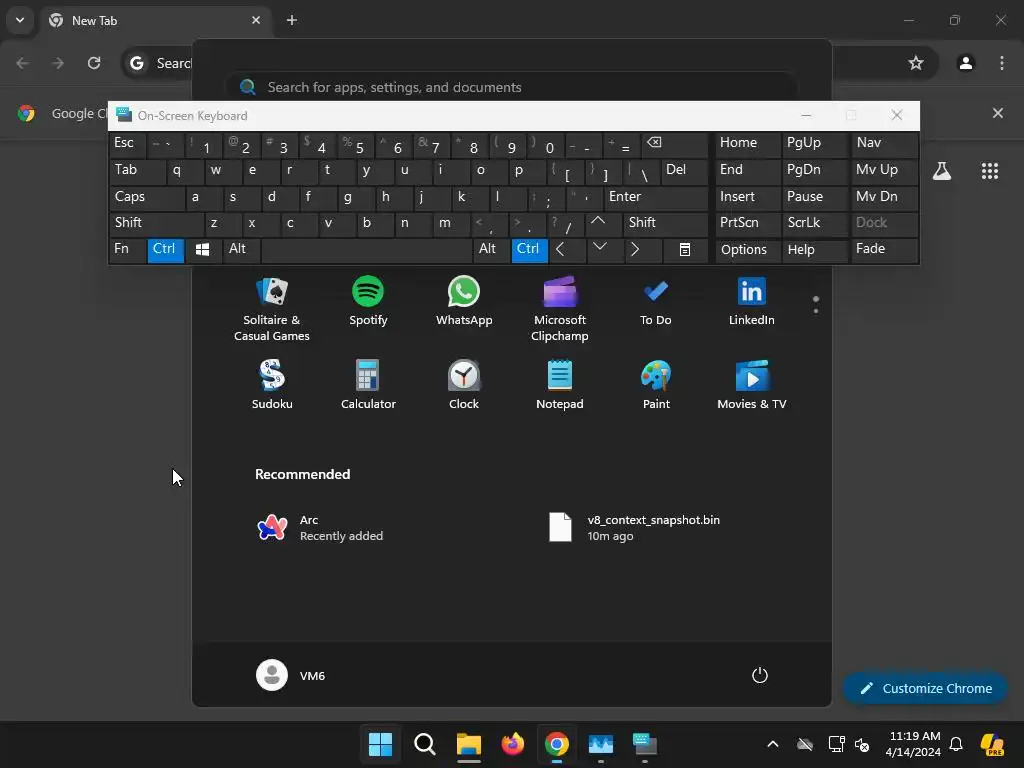The image size is (1024, 768).
Task: Click the Fade key on keyboard
Action: click(x=884, y=250)
